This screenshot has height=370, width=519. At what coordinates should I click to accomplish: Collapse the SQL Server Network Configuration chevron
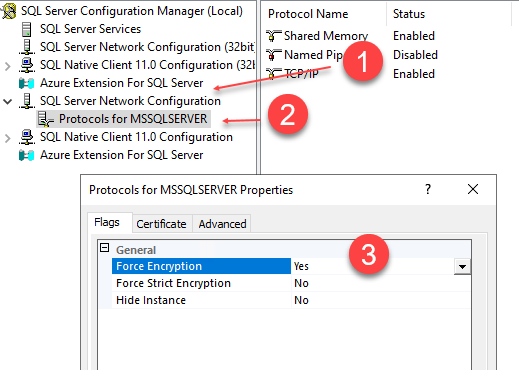pyautogui.click(x=8, y=101)
